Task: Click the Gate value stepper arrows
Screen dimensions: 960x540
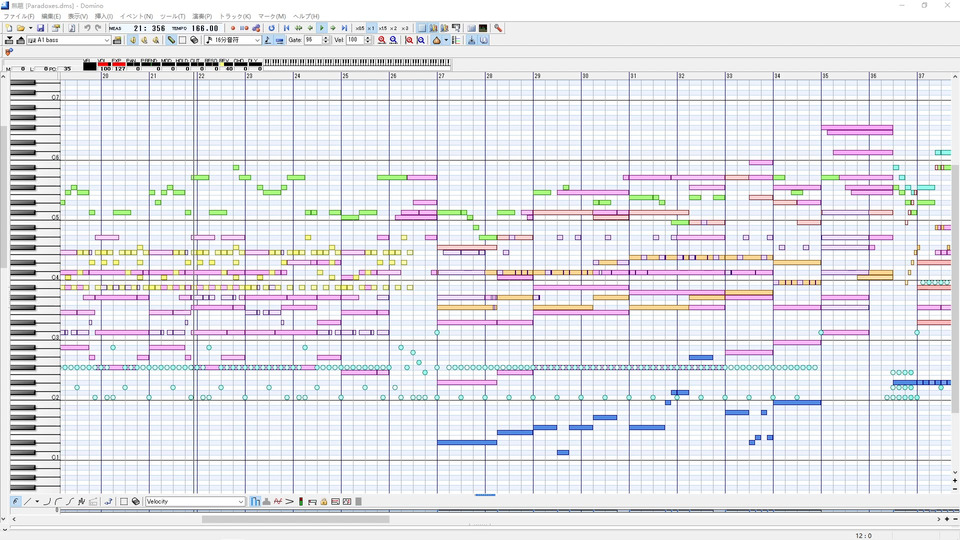Action: (x=326, y=40)
